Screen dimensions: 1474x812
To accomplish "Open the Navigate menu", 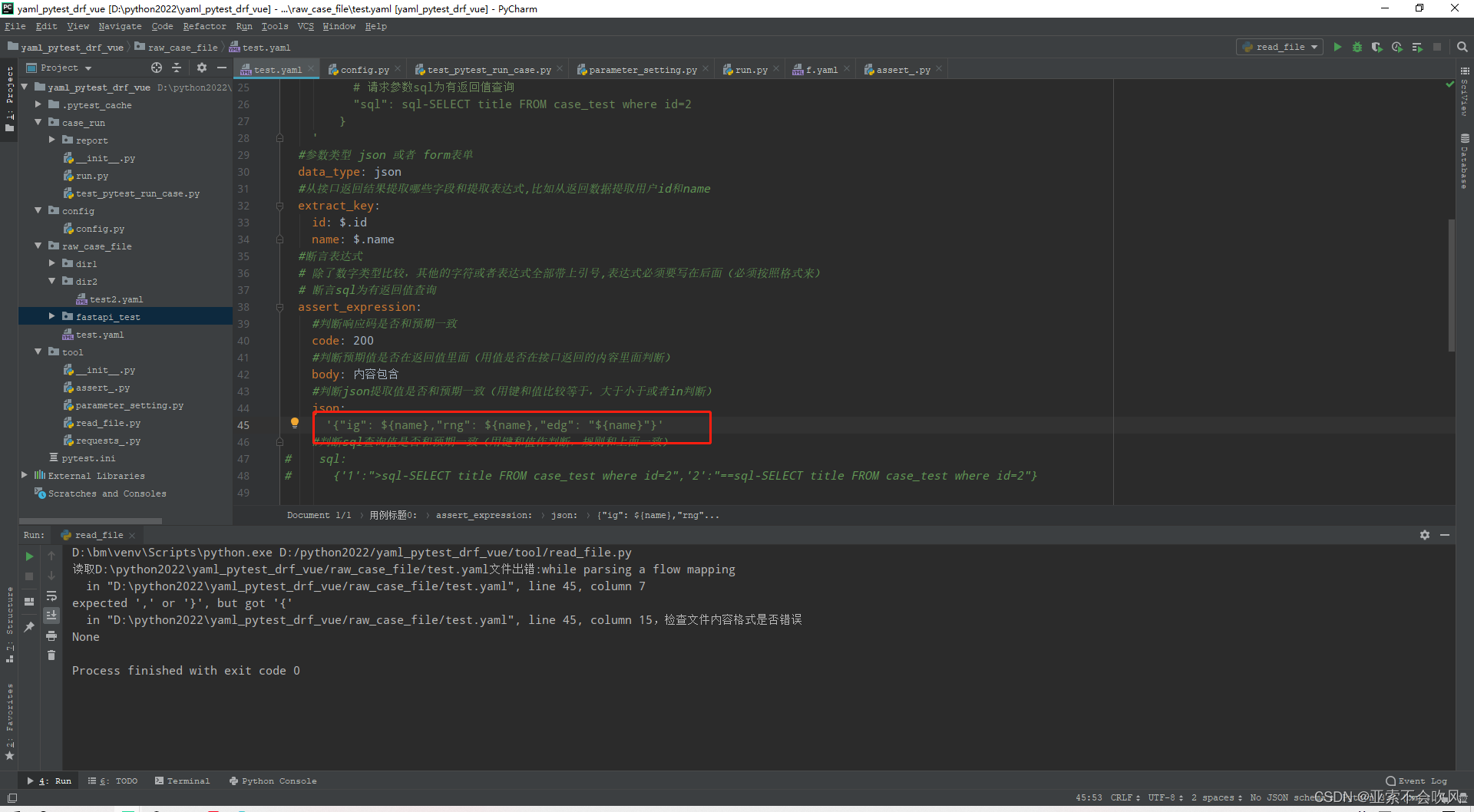I will (x=120, y=26).
